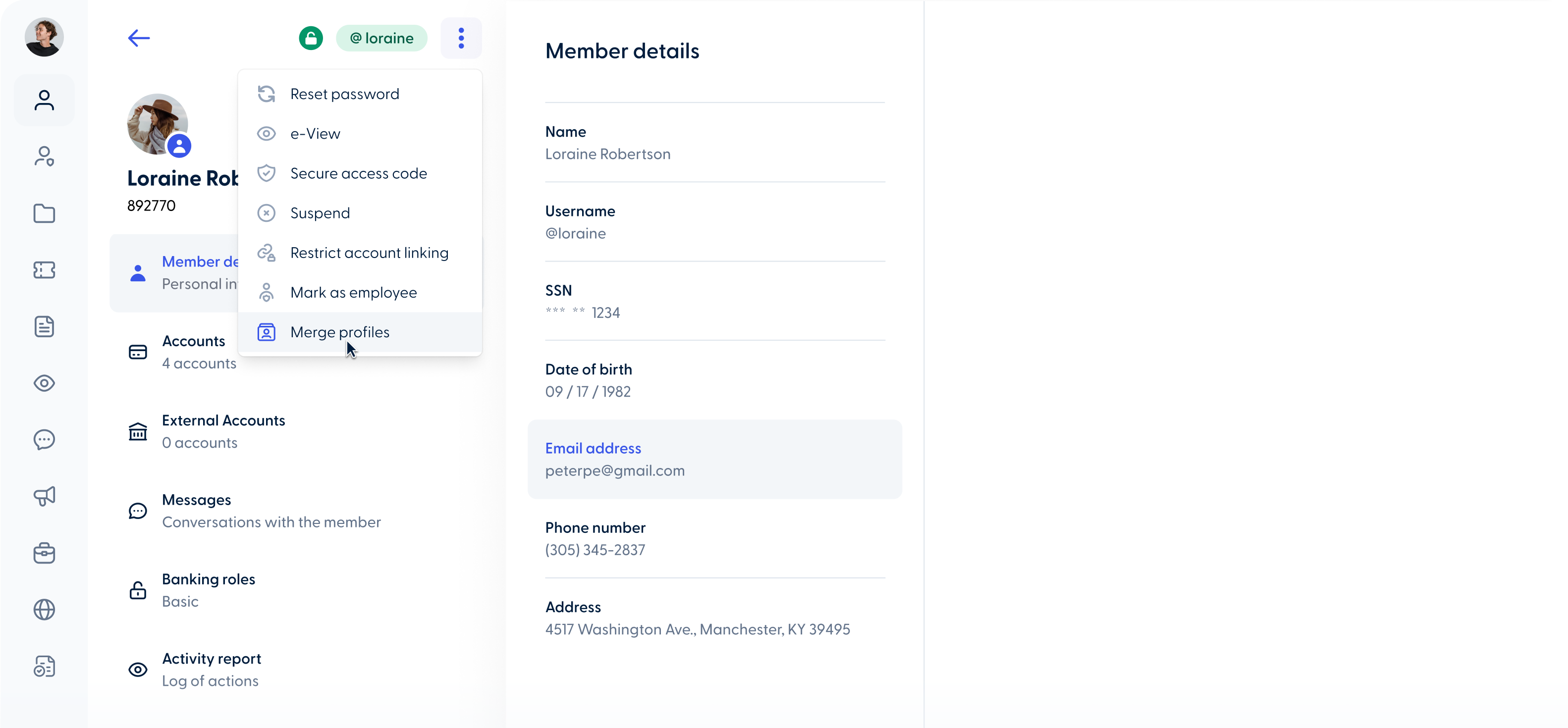Choose "Mark as employee" from the menu
1568x728 pixels.
[x=353, y=292]
